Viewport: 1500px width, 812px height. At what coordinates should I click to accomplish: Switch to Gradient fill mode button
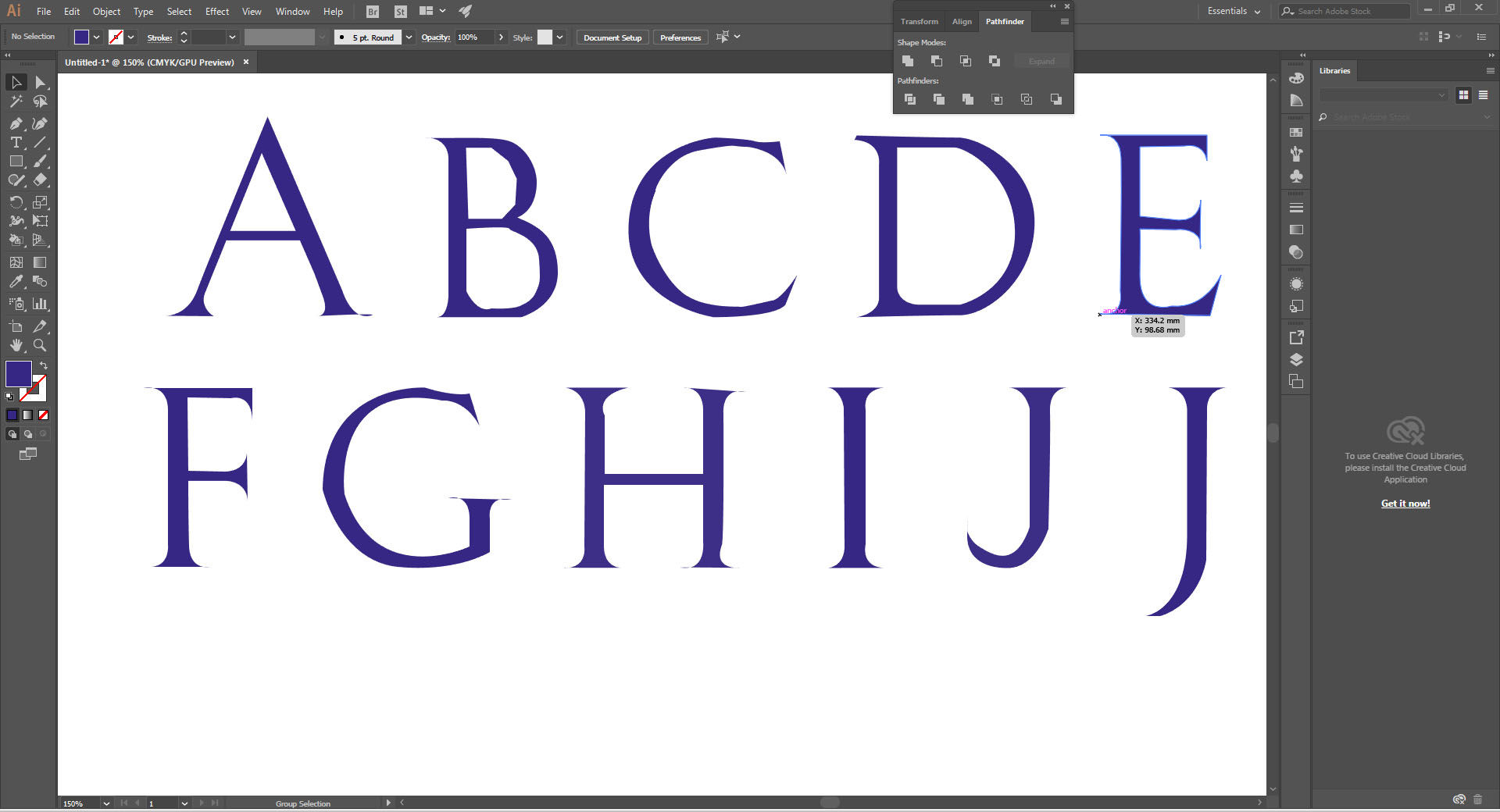coord(28,415)
